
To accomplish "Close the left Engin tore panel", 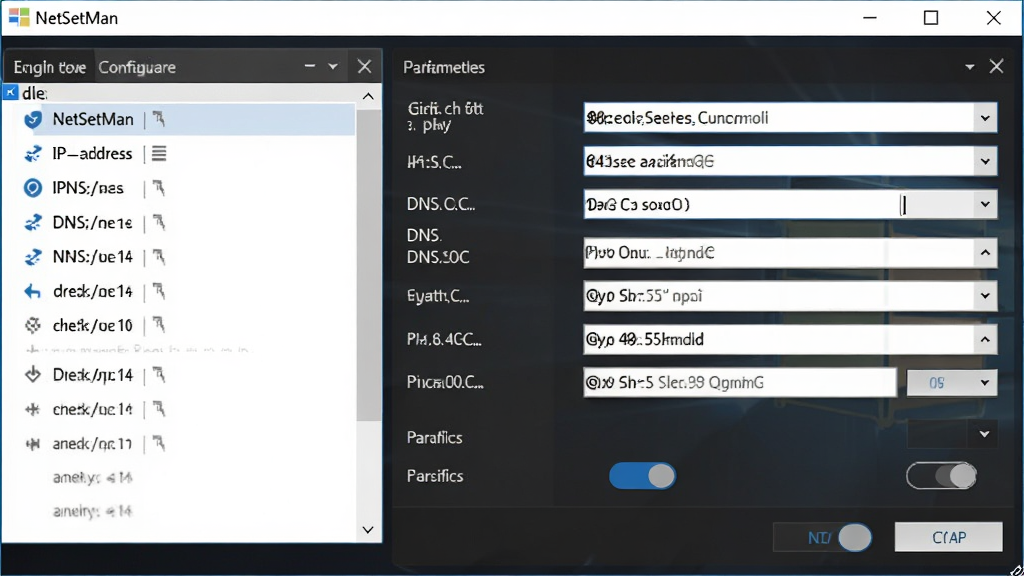I will tap(364, 67).
